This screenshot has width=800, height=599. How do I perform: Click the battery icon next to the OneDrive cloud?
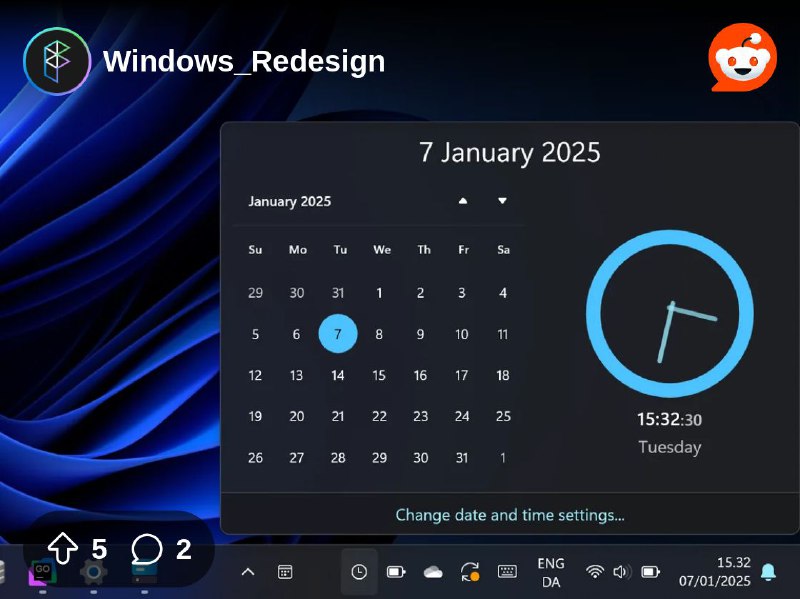tap(396, 572)
